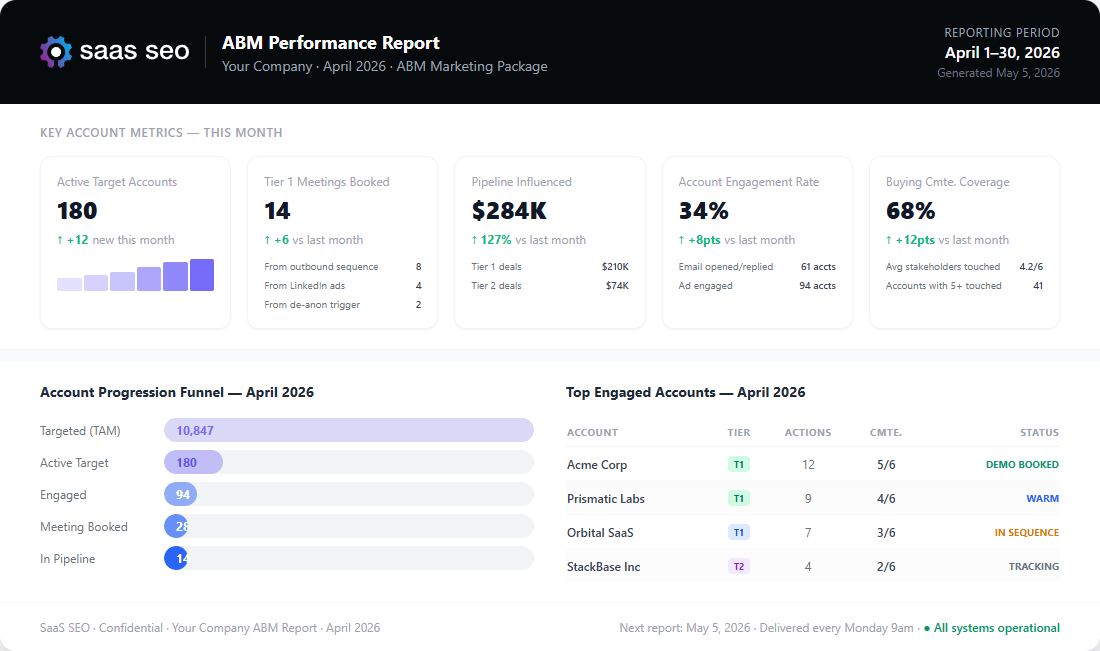
Task: Click the 'StackBase Inc' account name
Action: point(603,567)
